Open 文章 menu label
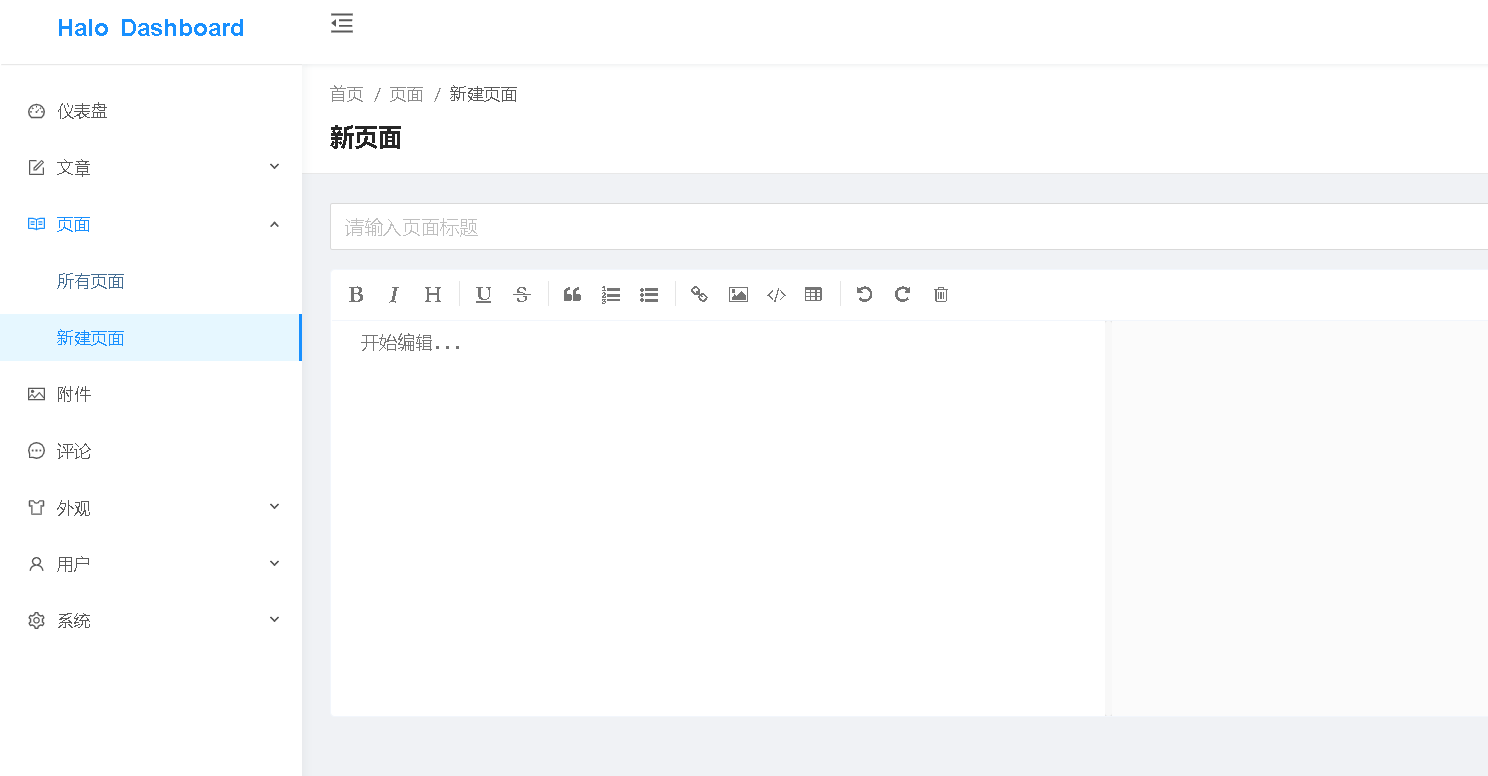1488x776 pixels. 74,168
